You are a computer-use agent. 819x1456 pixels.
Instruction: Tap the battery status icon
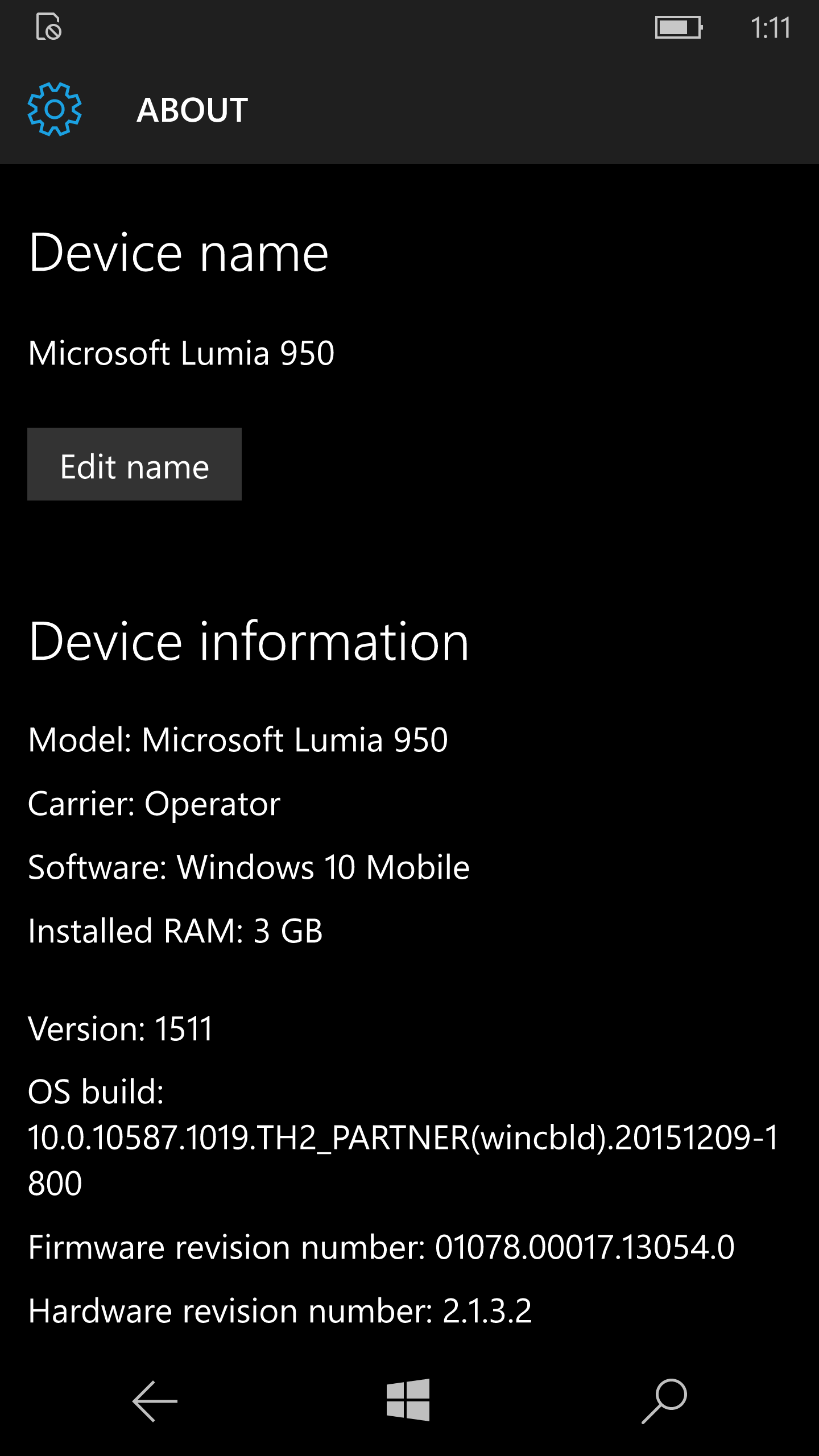679,27
